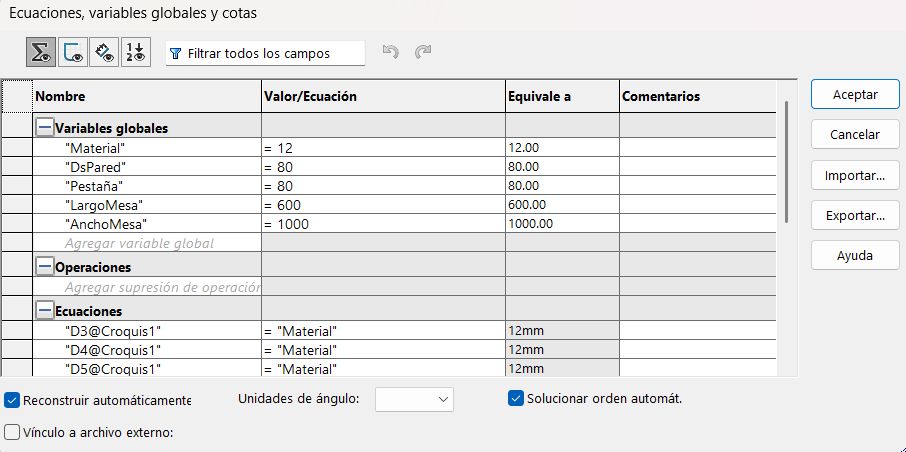This screenshot has height=452, width=906.
Task: Click the = 12 value cell
Action: tap(383, 148)
